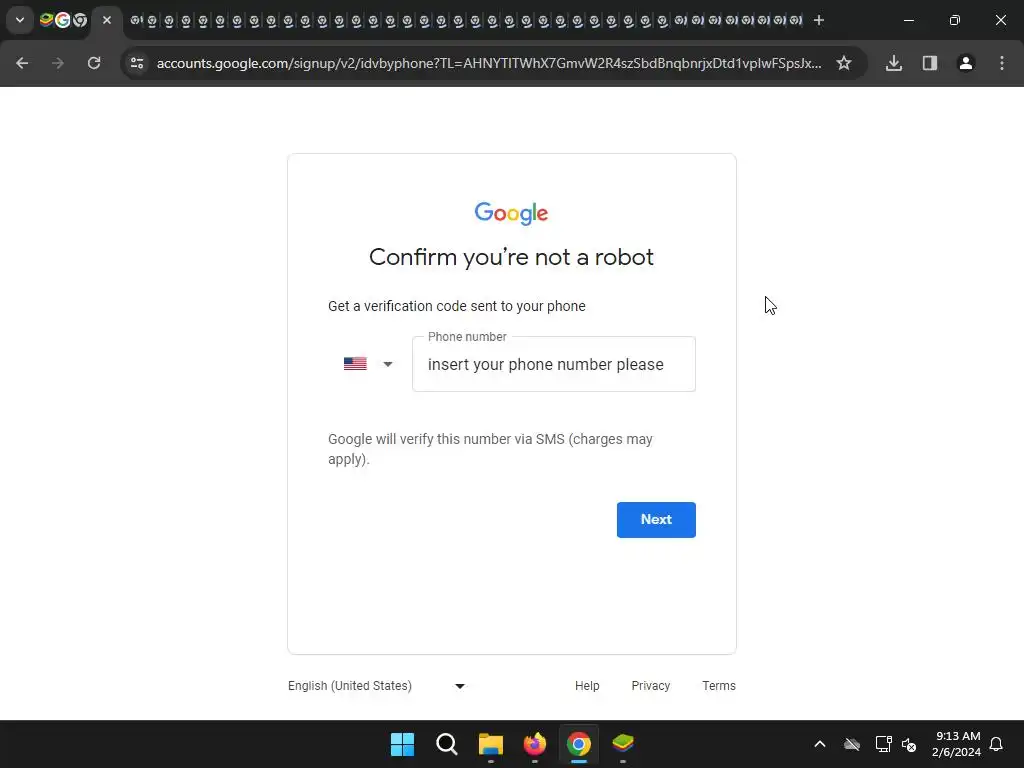View site information icon in address bar
1024x768 pixels.
click(x=137, y=63)
